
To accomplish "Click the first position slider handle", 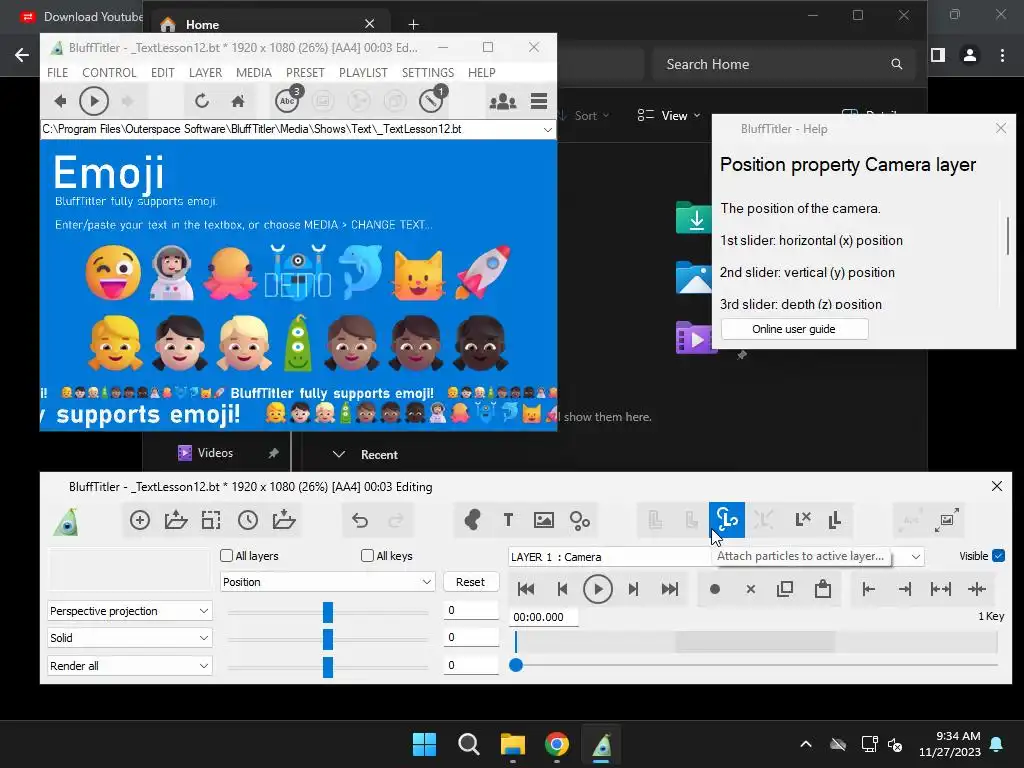I will (328, 612).
